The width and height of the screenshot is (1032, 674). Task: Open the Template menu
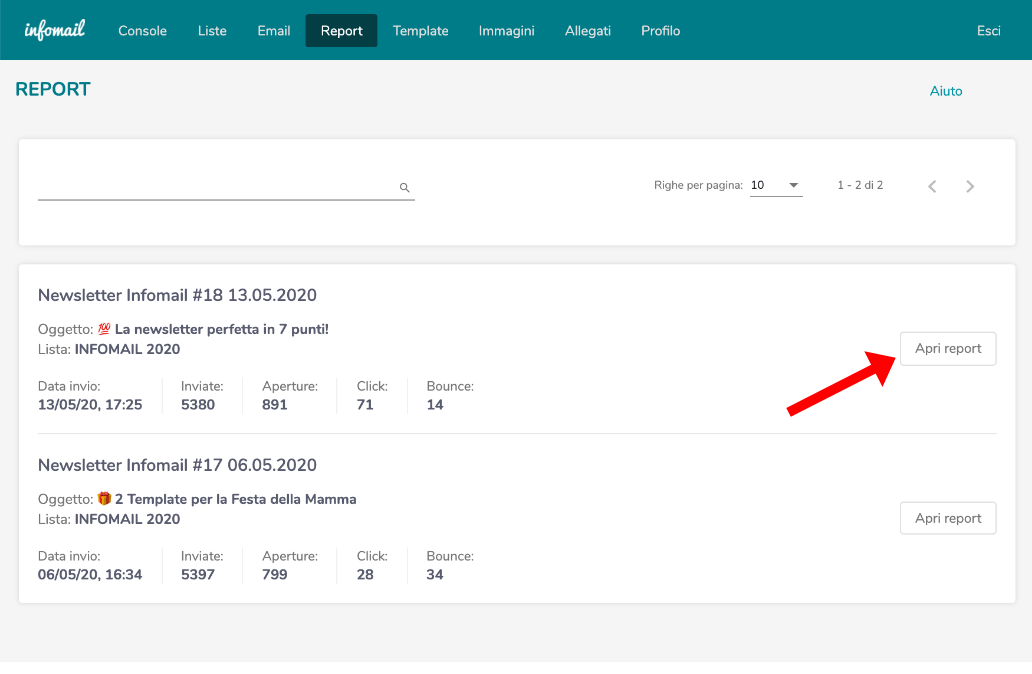click(421, 31)
